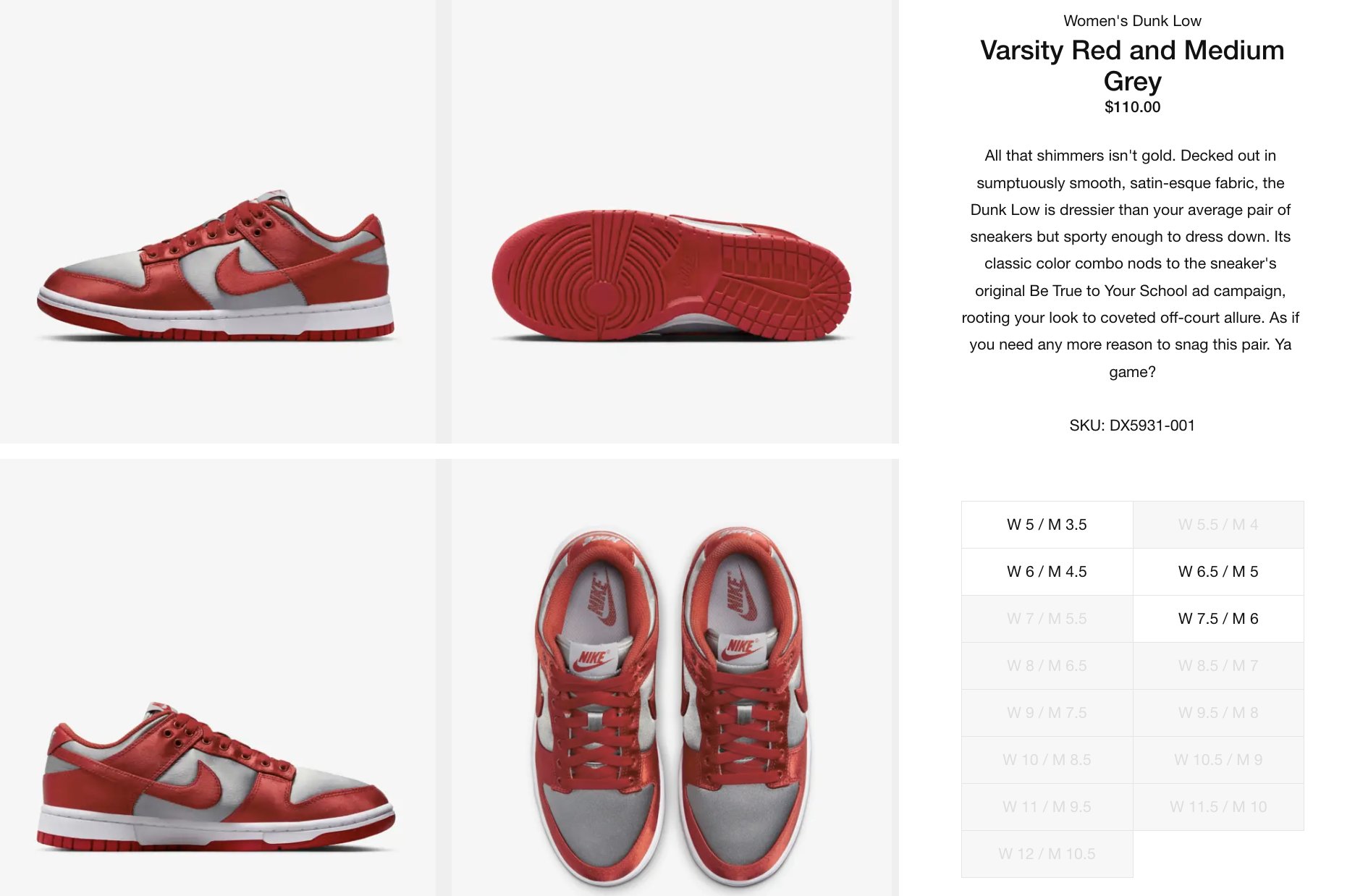
Task: Click greyed-out size W 9.5 / M 8
Action: tap(1218, 713)
